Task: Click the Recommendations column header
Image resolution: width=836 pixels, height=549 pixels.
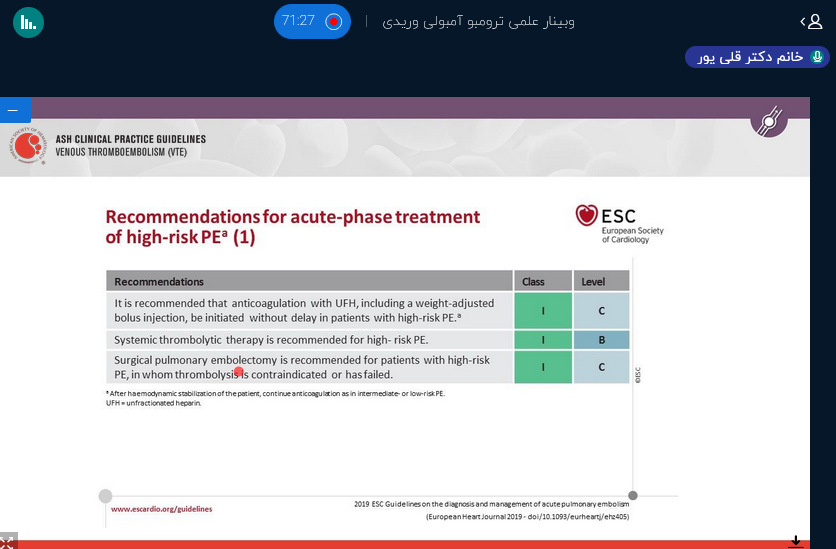Action: click(309, 281)
